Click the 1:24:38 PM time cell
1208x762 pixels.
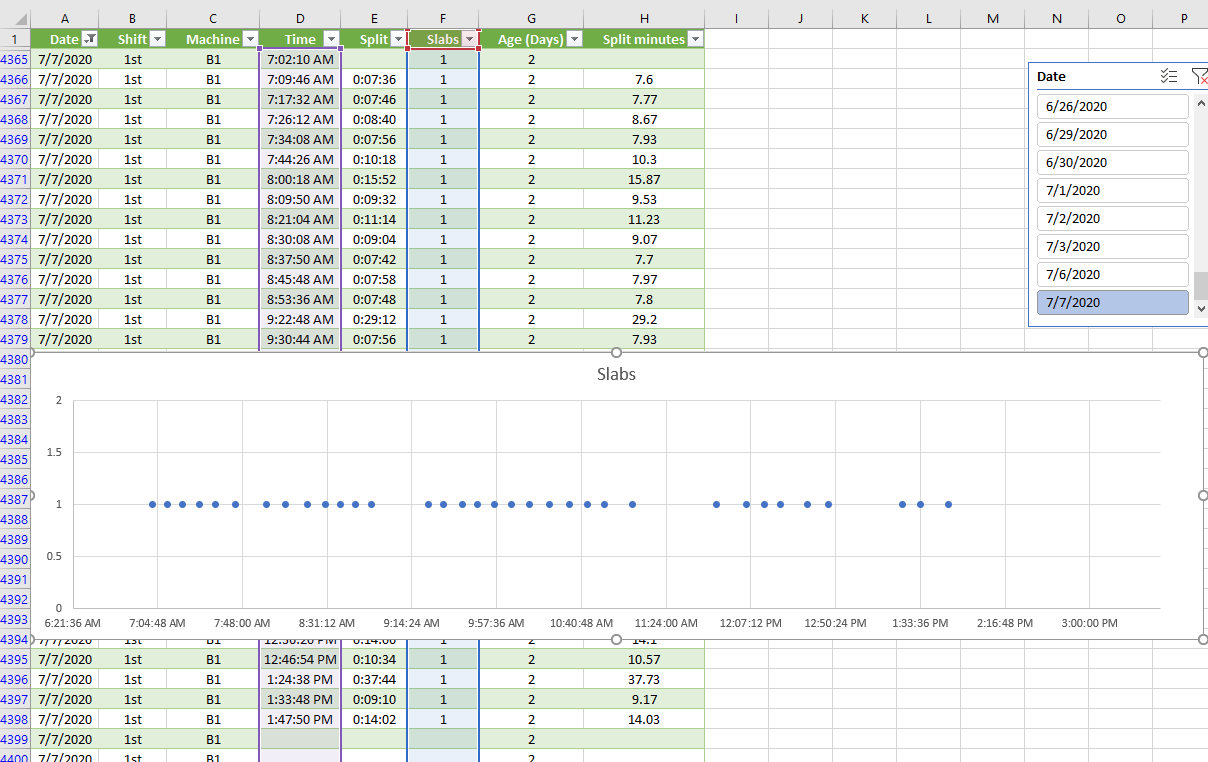tap(300, 679)
